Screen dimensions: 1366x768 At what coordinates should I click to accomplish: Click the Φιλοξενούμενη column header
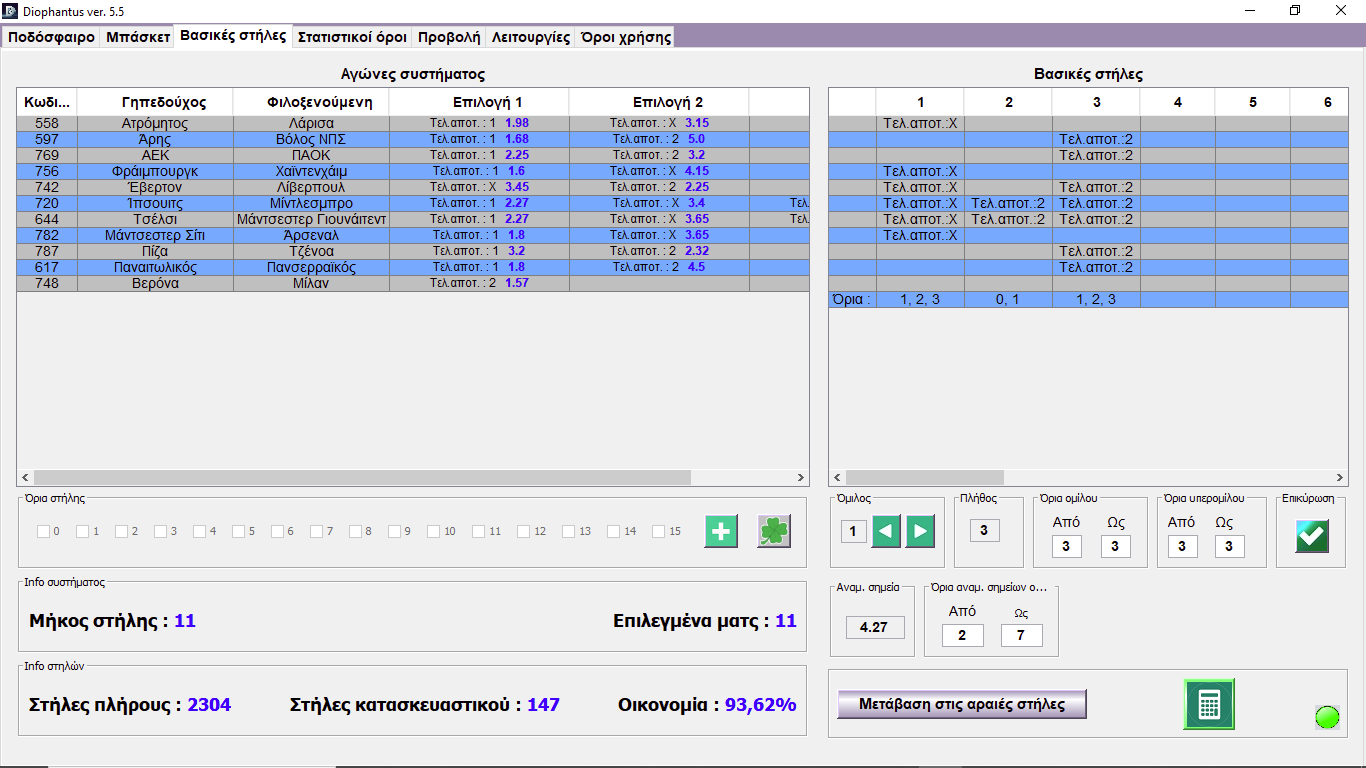tap(312, 102)
